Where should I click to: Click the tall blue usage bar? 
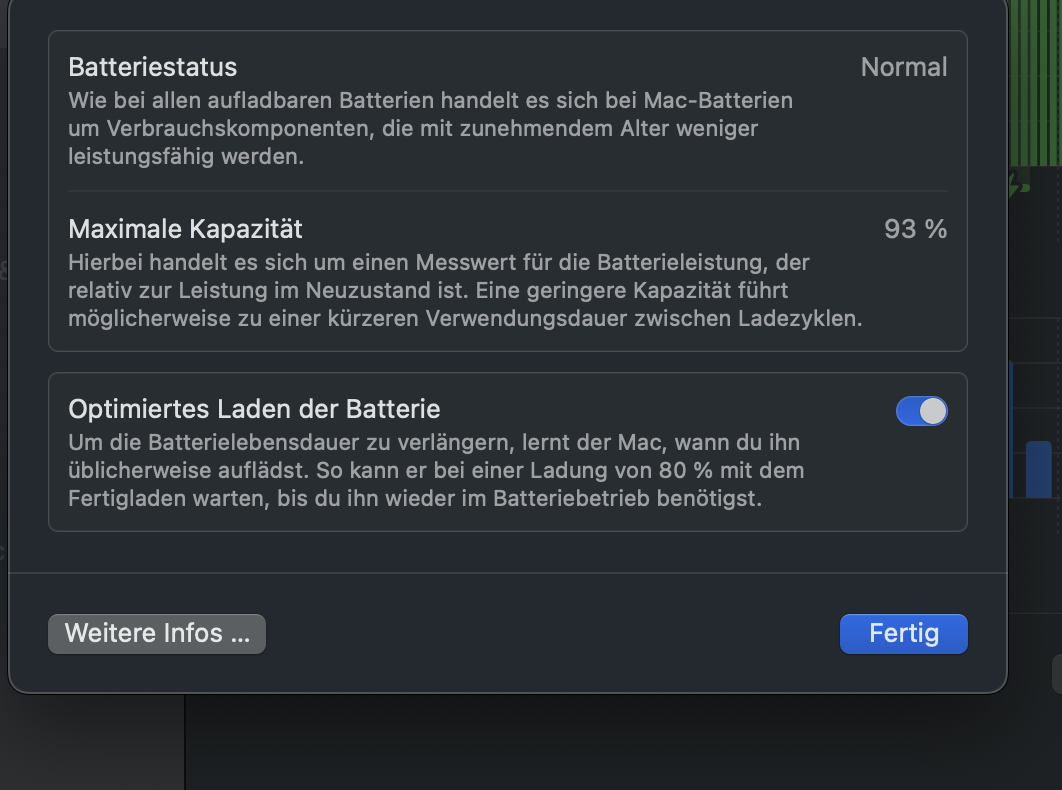tap(1011, 430)
